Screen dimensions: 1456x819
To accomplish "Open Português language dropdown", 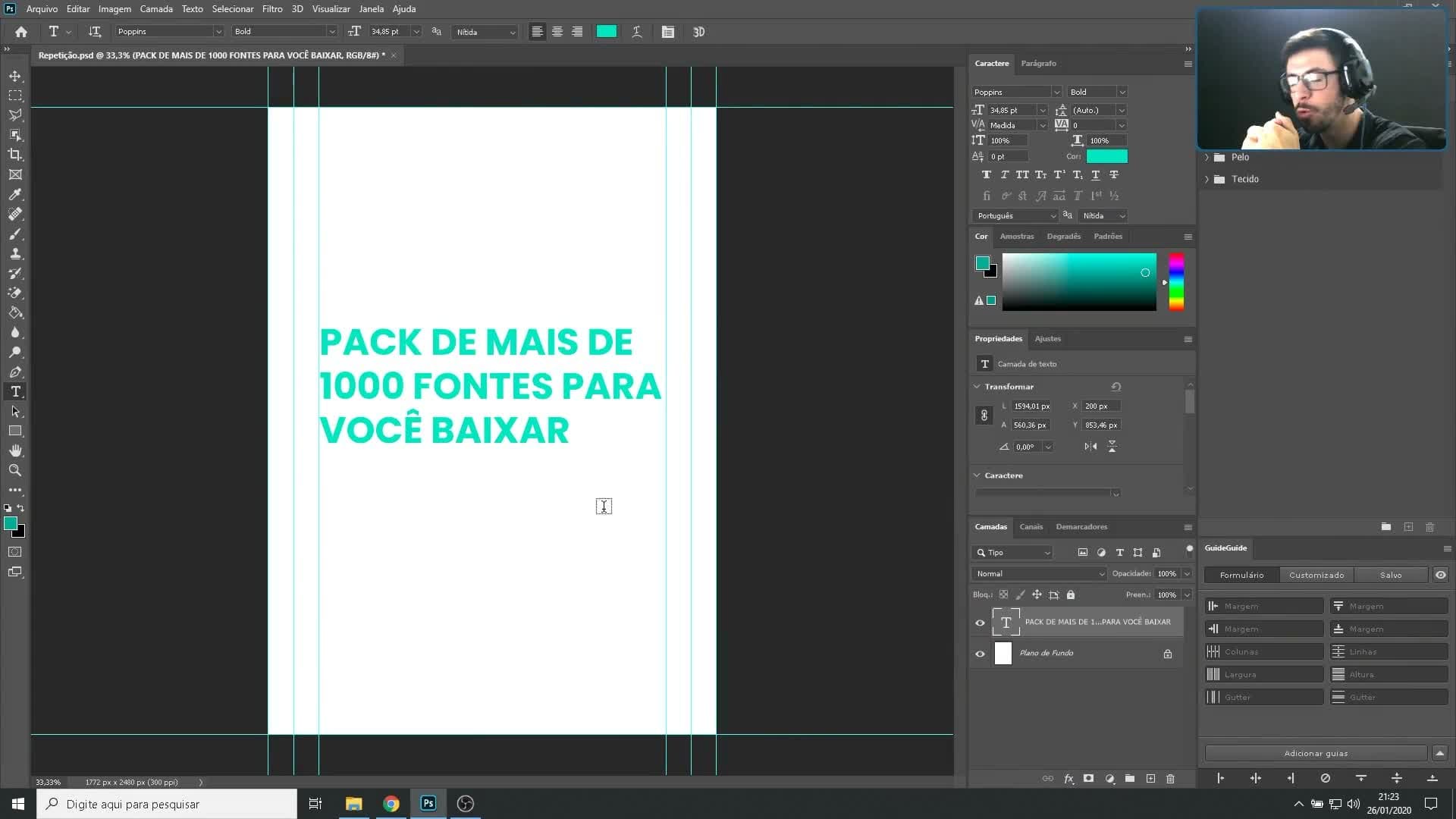I will pos(1015,216).
